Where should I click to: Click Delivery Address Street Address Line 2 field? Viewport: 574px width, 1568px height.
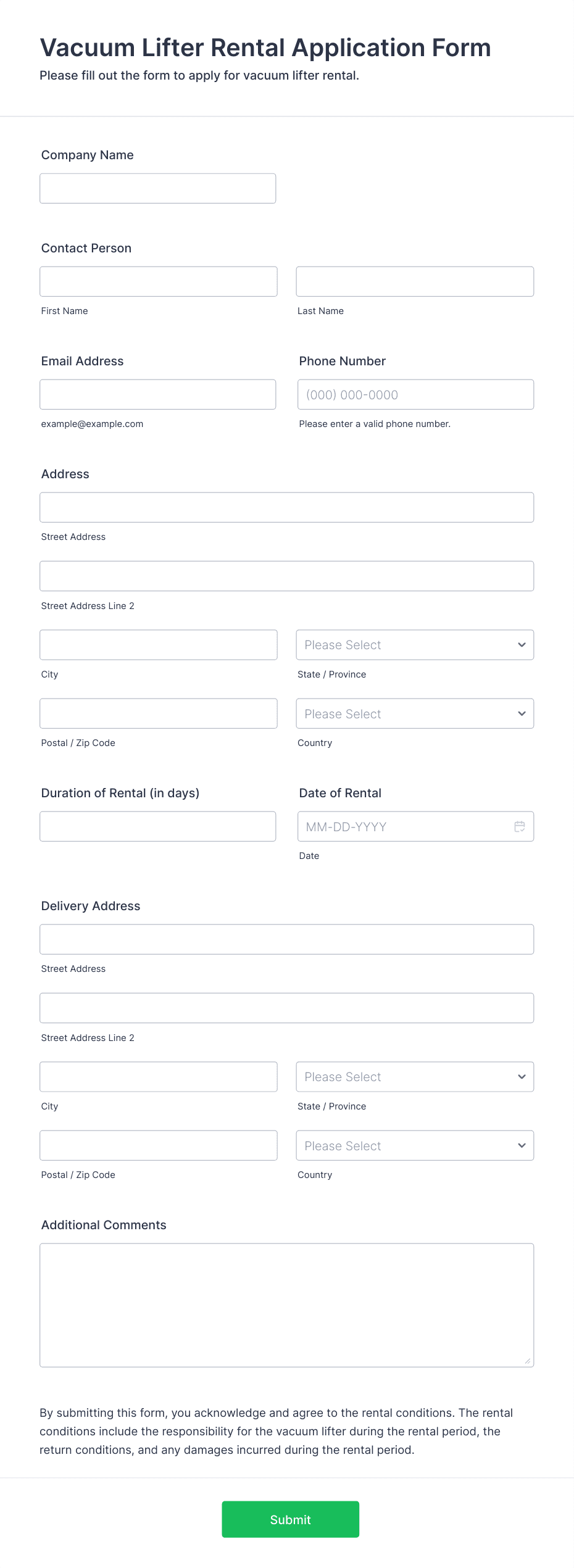287,1008
